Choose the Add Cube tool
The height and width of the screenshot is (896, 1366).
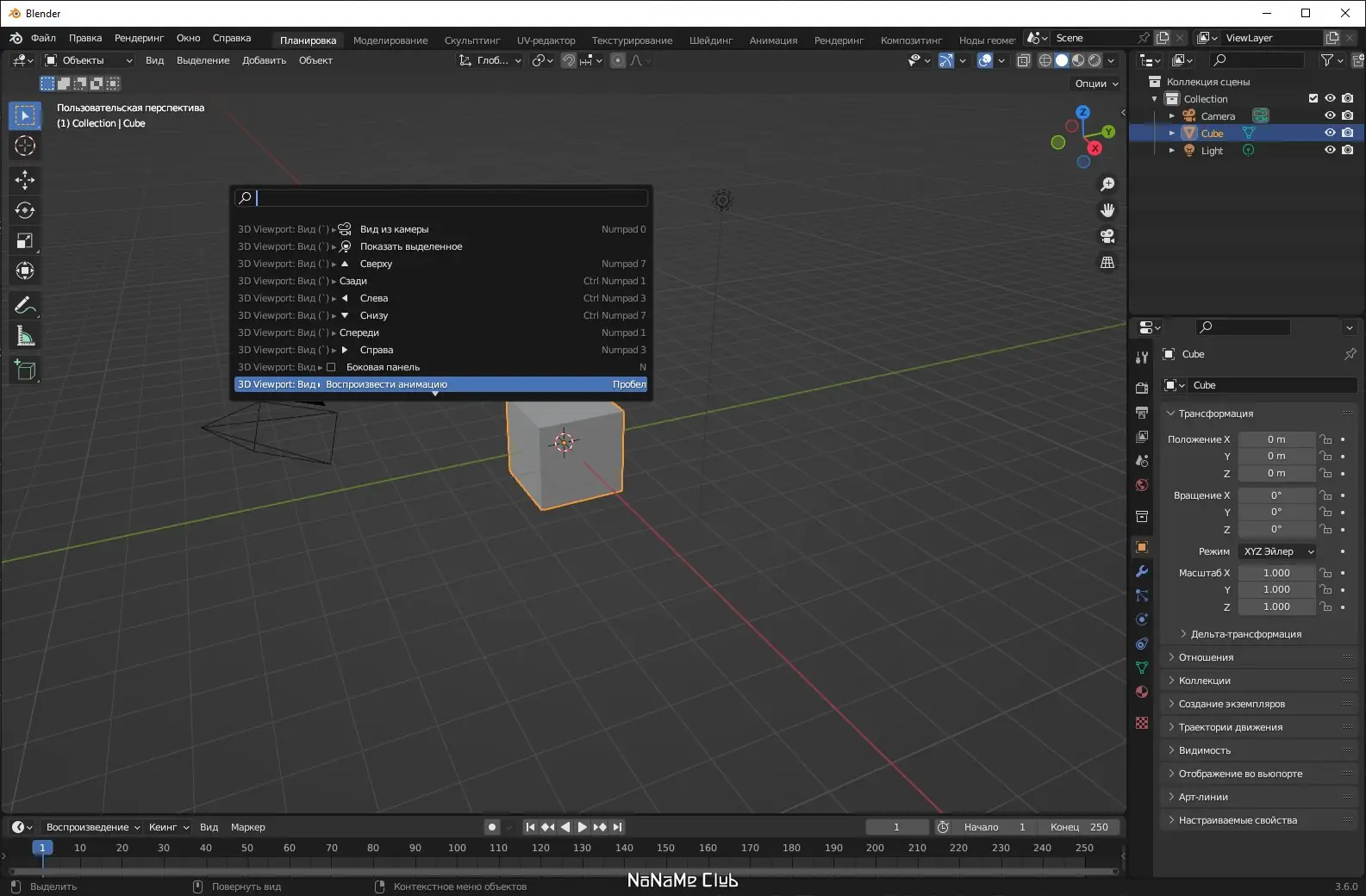coord(25,370)
